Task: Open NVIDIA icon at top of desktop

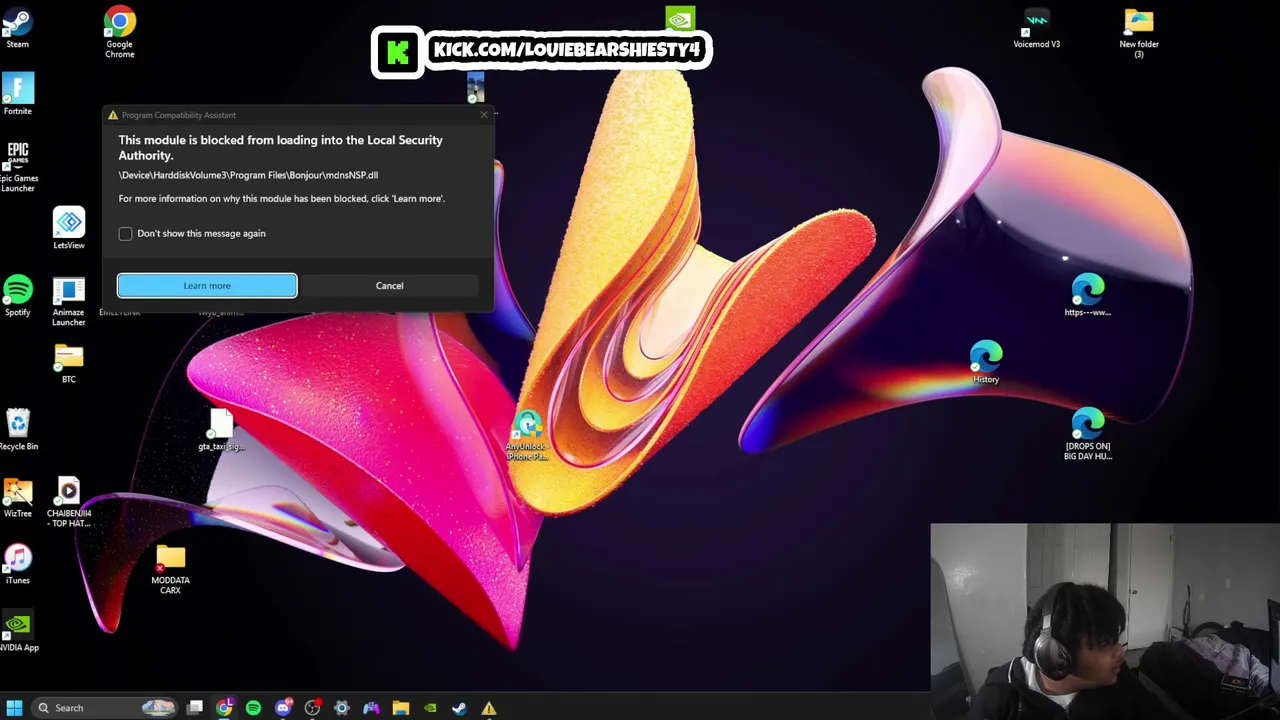Action: pyautogui.click(x=680, y=18)
